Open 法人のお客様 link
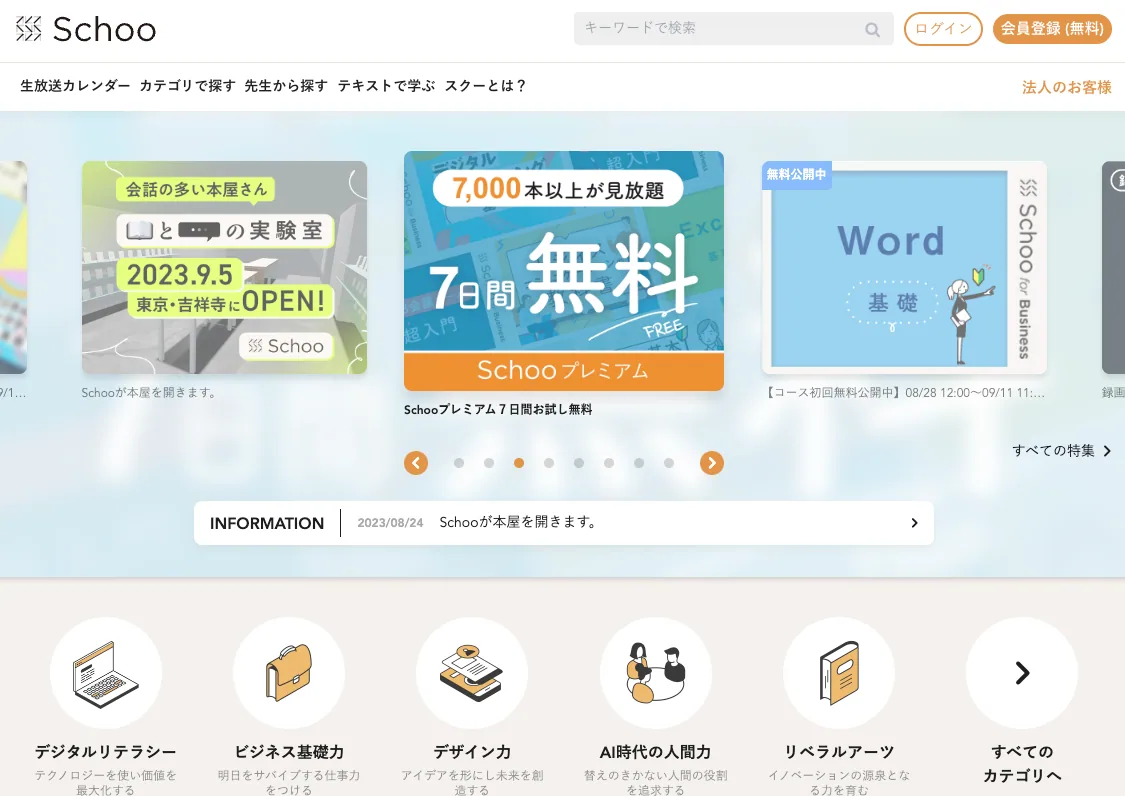Image resolution: width=1125 pixels, height=796 pixels. click(1066, 87)
